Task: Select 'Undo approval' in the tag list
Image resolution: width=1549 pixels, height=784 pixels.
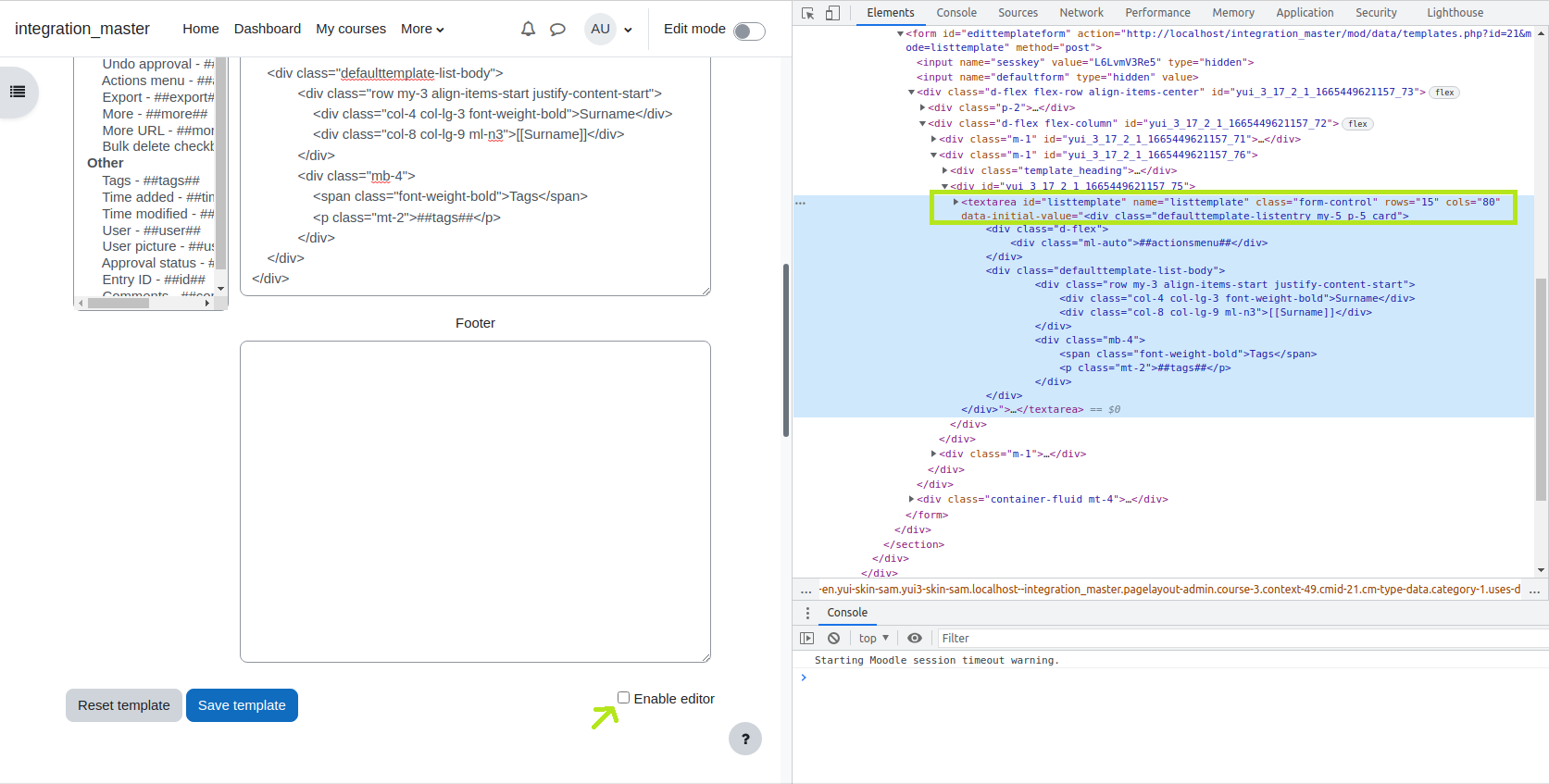Action: click(x=158, y=64)
